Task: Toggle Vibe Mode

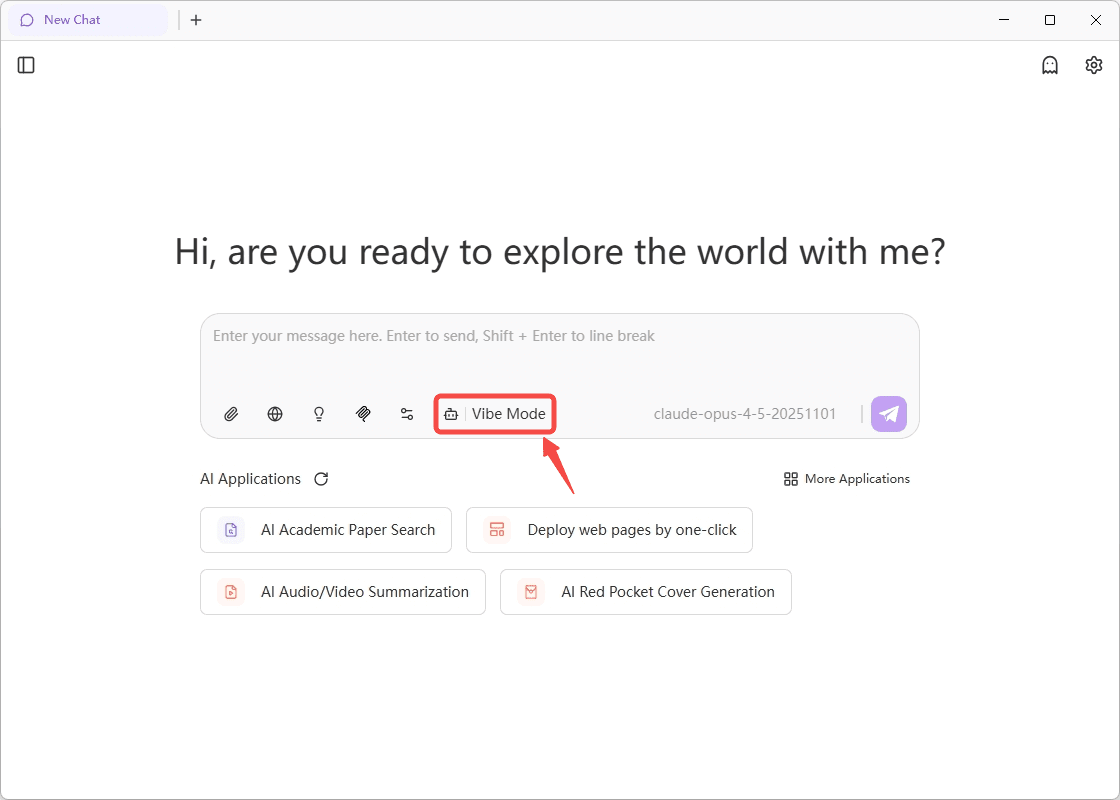Action: (496, 414)
